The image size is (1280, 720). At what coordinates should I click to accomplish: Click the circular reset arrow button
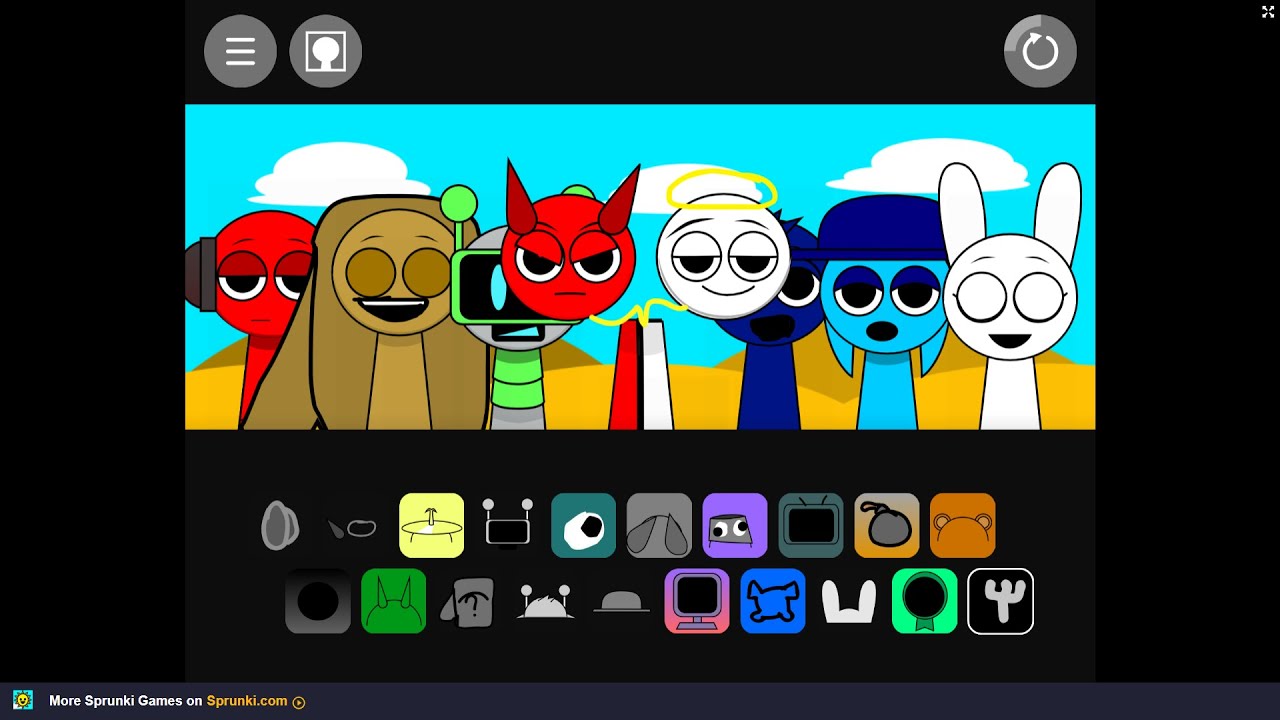[1040, 51]
